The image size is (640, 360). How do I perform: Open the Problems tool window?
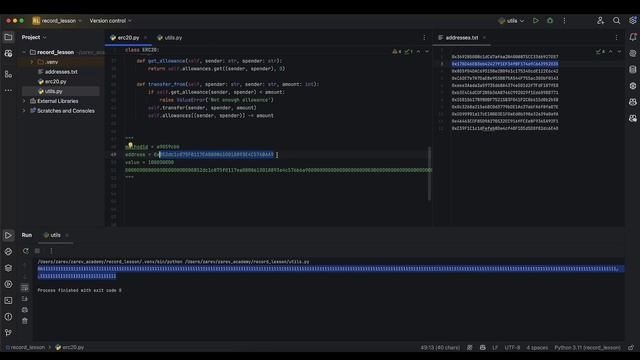(8, 317)
